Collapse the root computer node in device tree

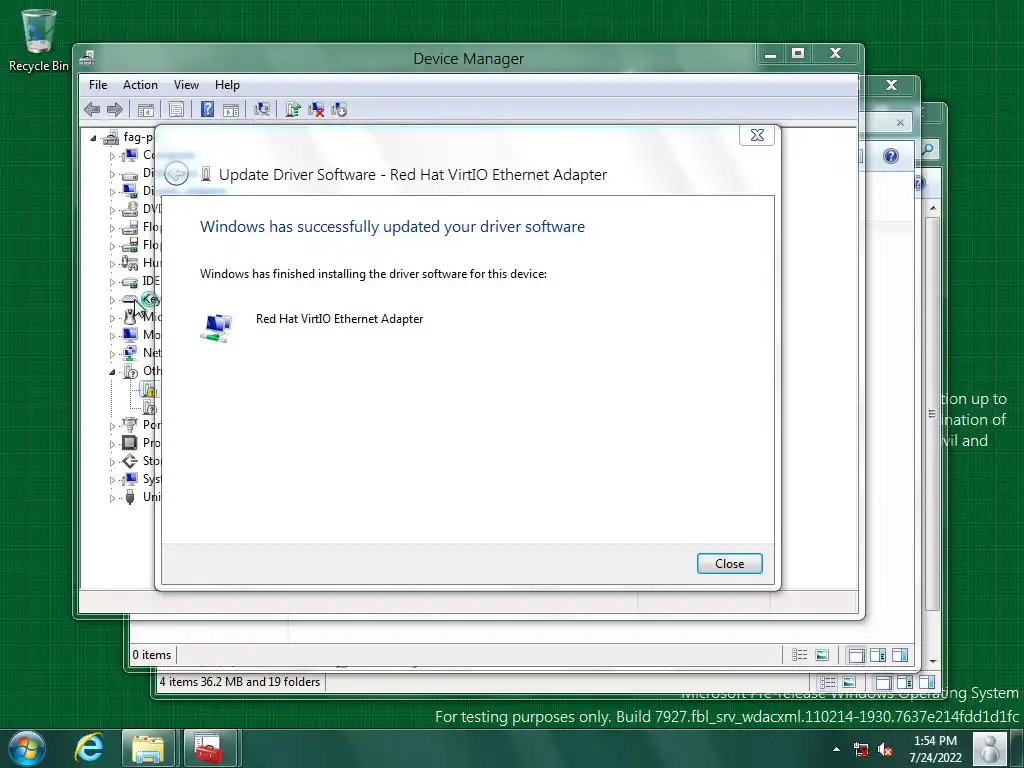[x=93, y=138]
